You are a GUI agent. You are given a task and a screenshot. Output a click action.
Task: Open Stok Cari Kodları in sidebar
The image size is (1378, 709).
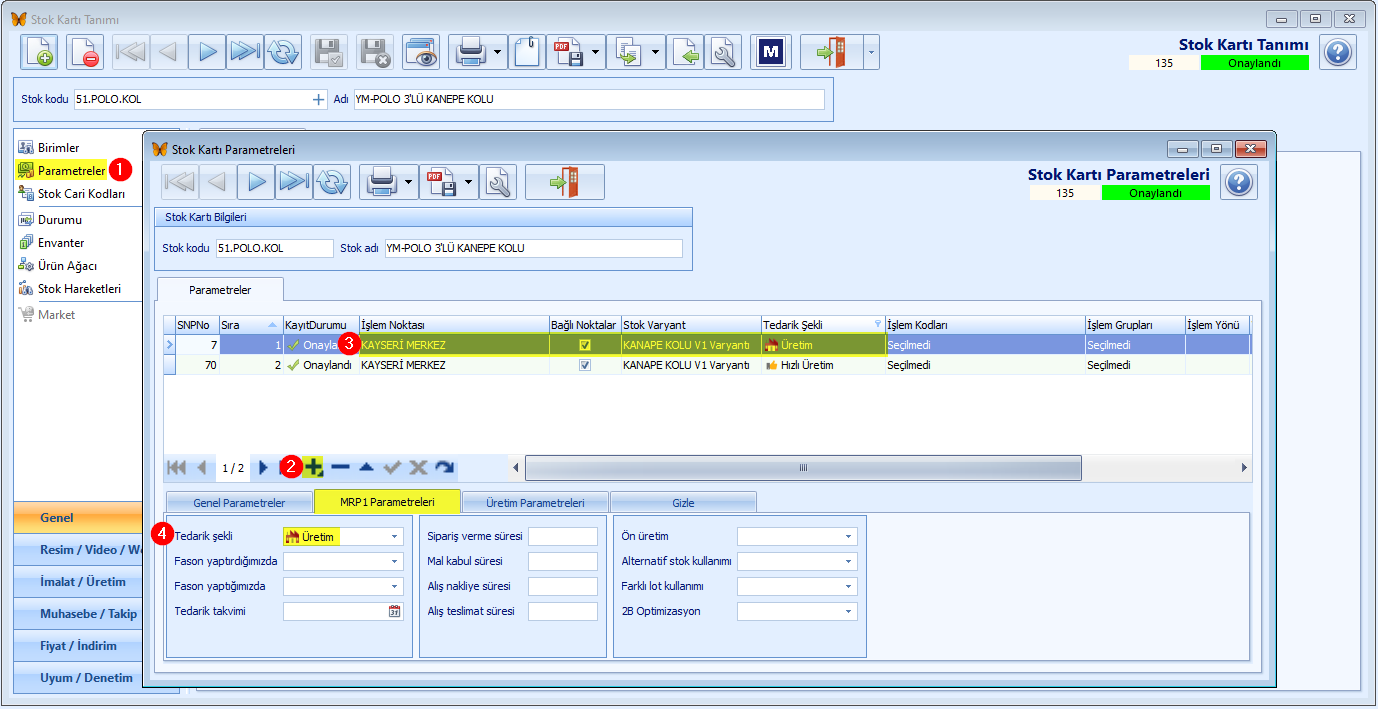click(x=81, y=194)
